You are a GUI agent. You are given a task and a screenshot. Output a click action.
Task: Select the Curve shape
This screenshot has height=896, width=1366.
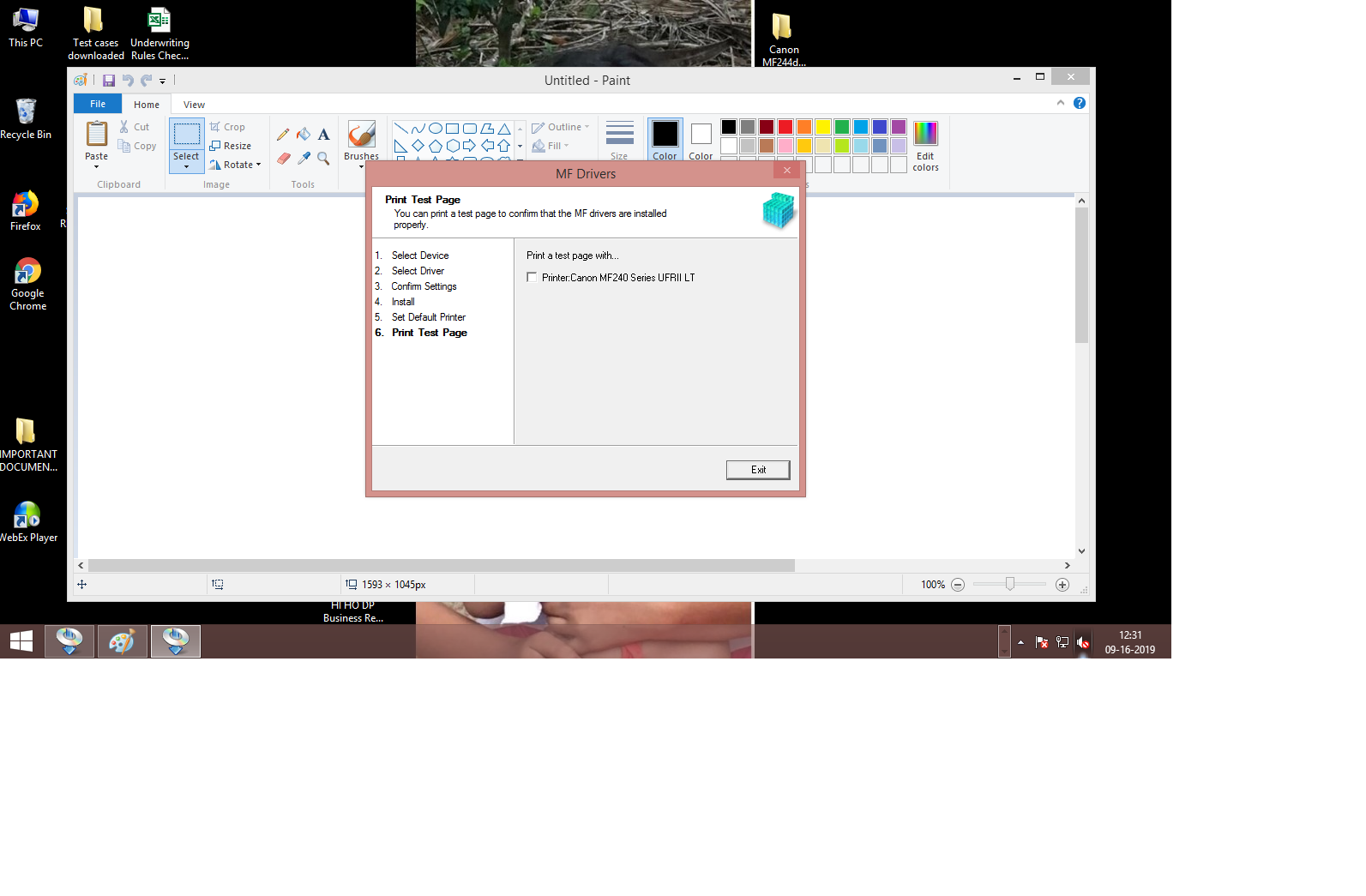coord(418,129)
